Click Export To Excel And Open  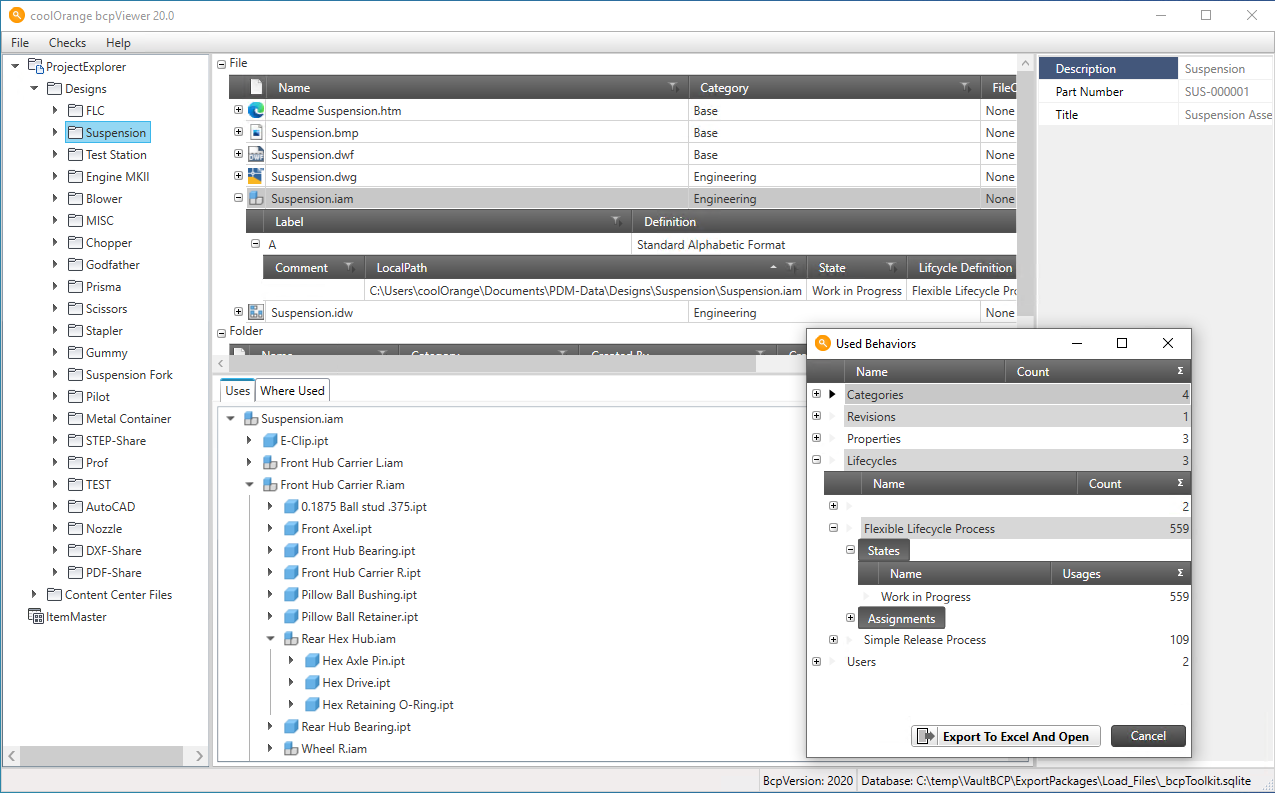1006,736
